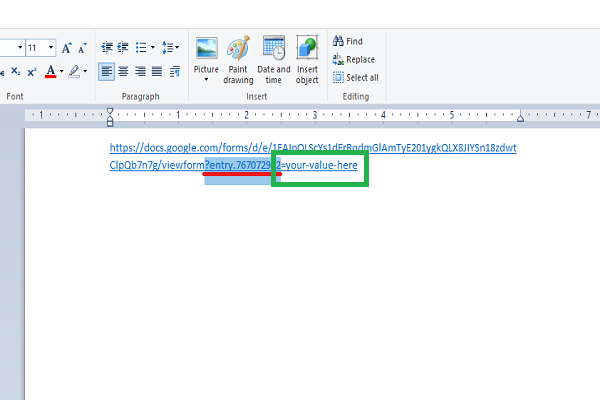Open the text color dropdown arrow

click(x=62, y=71)
